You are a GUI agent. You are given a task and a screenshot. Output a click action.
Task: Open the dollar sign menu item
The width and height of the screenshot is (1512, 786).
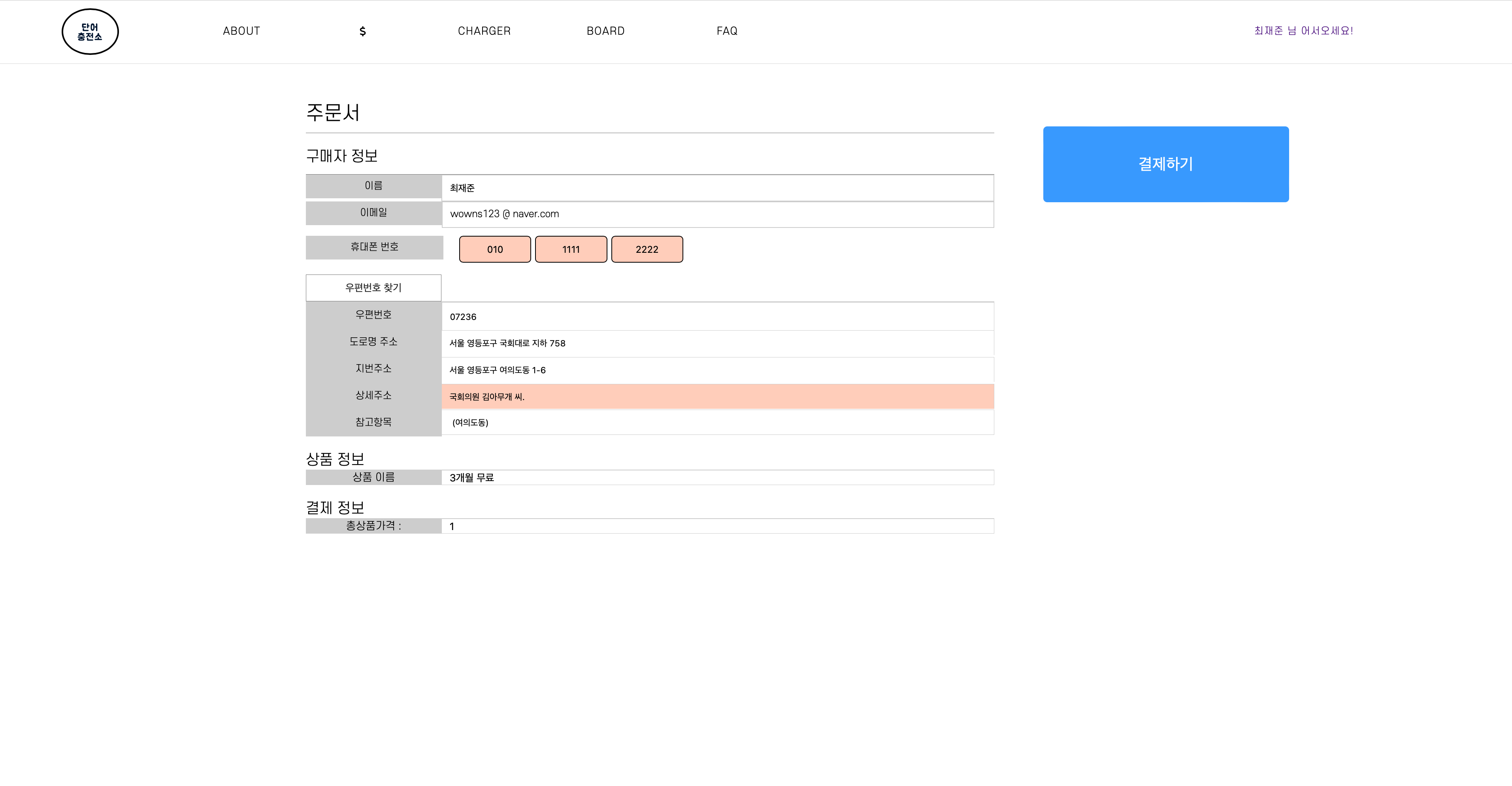[x=362, y=31]
